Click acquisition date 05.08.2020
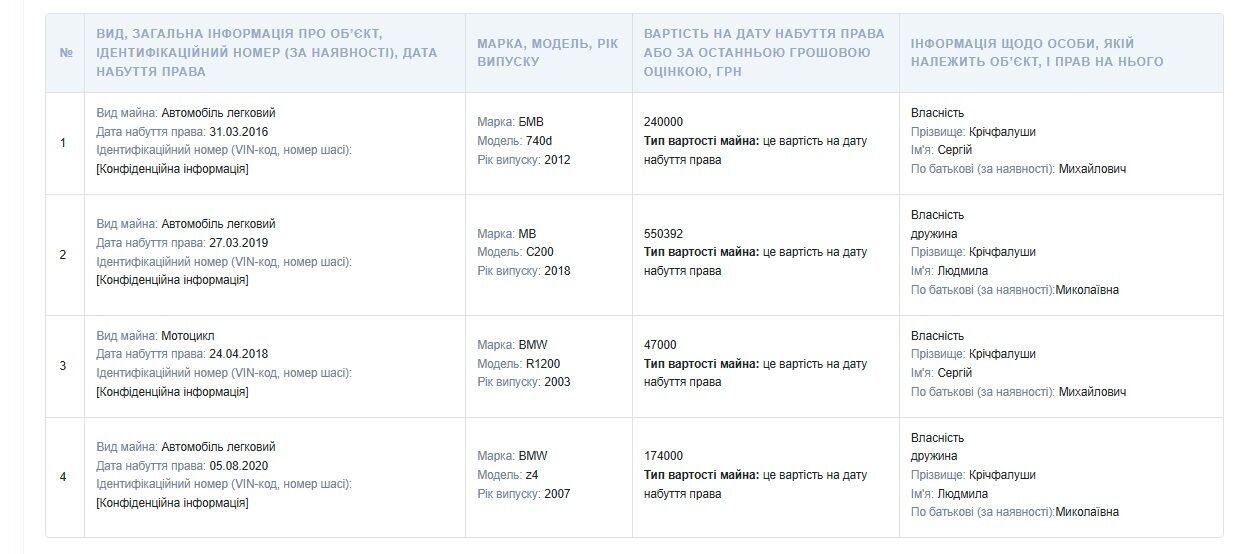Image resolution: width=1235 pixels, height=554 pixels. point(239,466)
